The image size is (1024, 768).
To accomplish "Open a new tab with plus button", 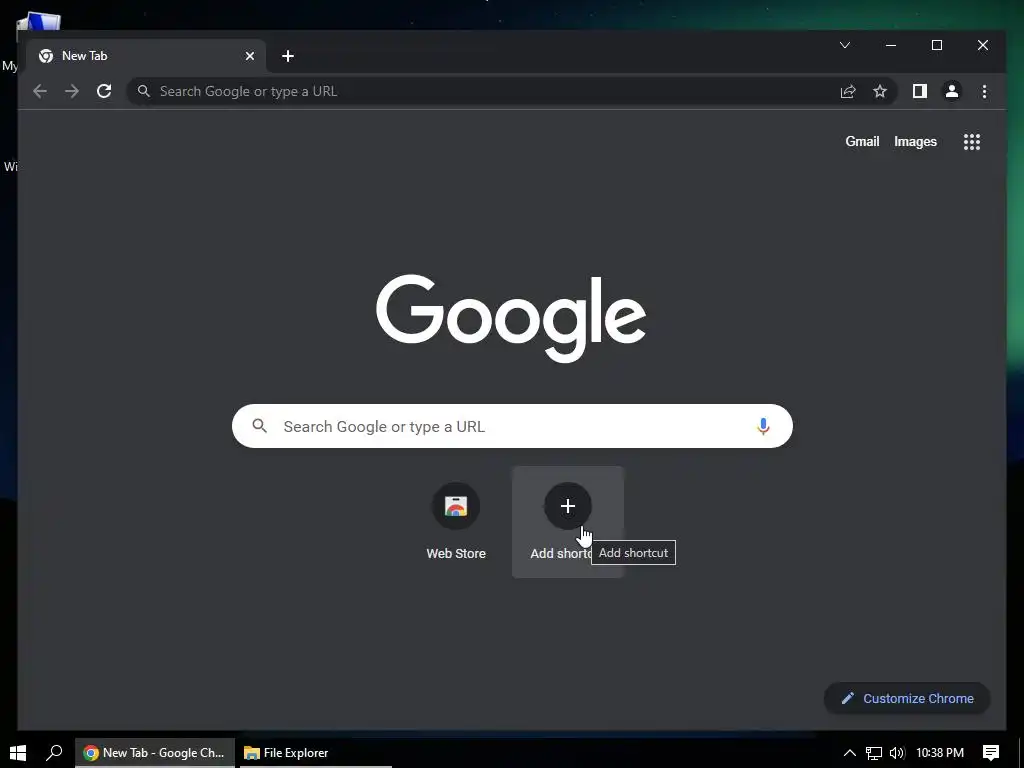I will point(287,56).
